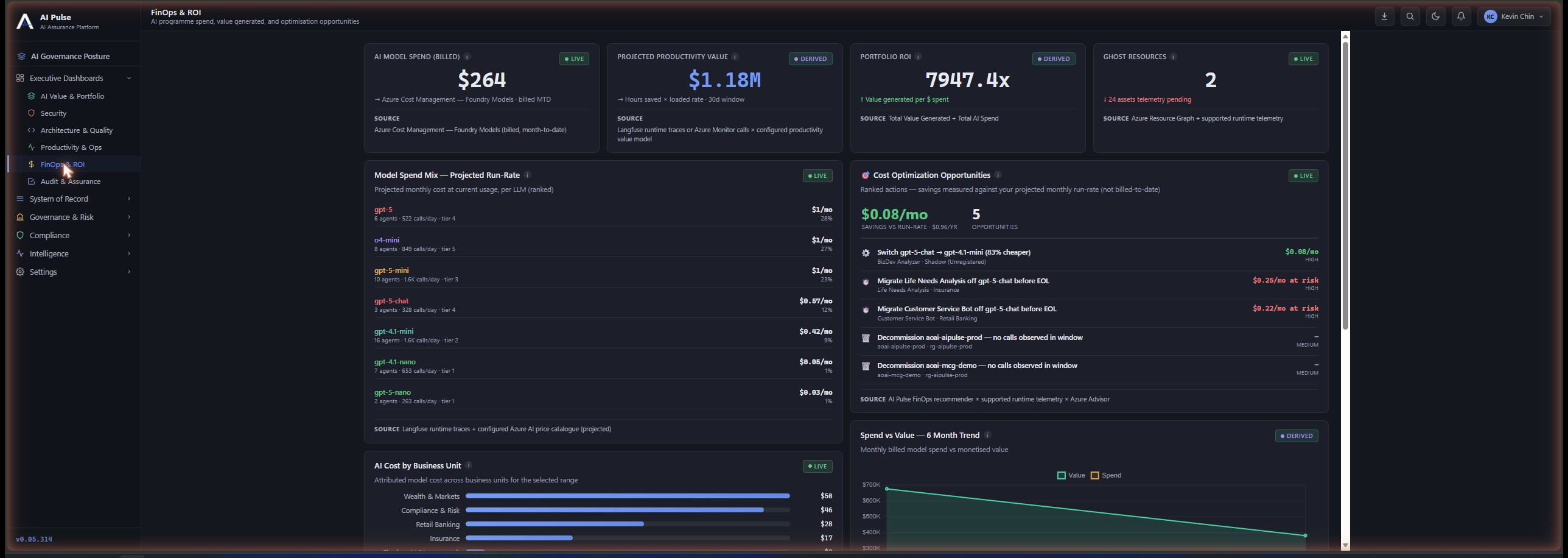Open AI Governance Posture page

click(x=70, y=56)
